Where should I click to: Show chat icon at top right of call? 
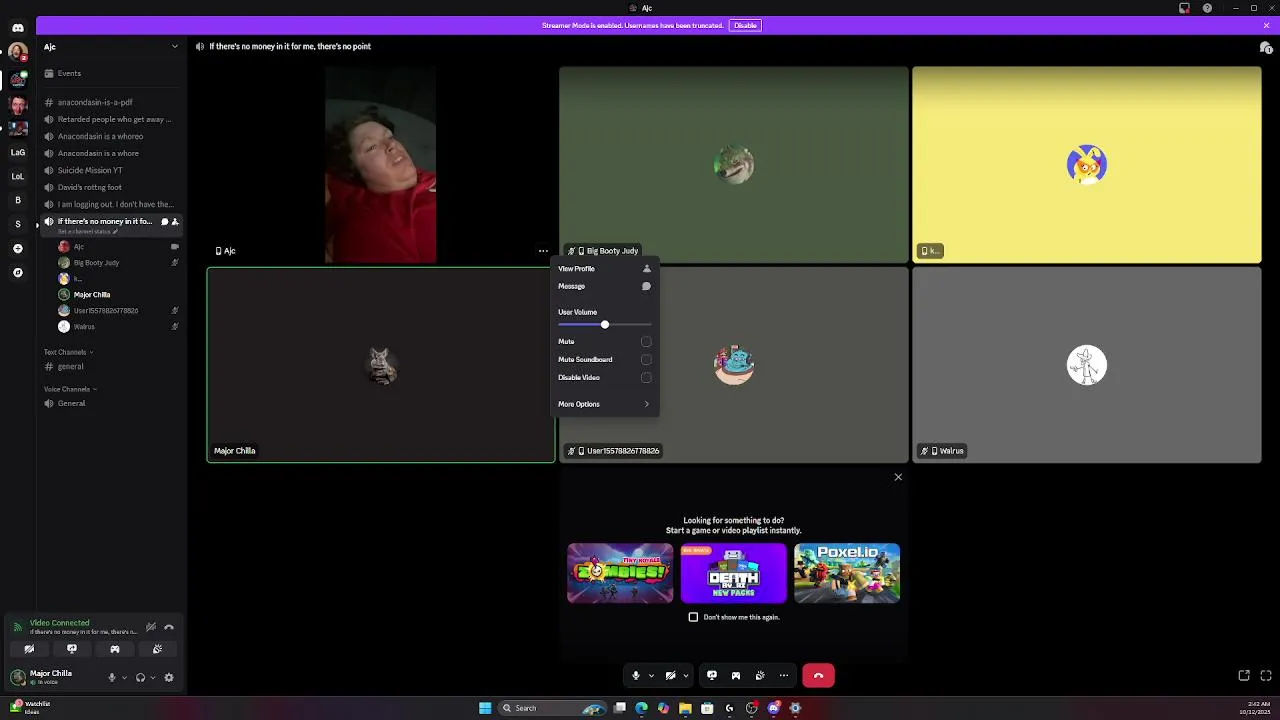pos(1266,47)
